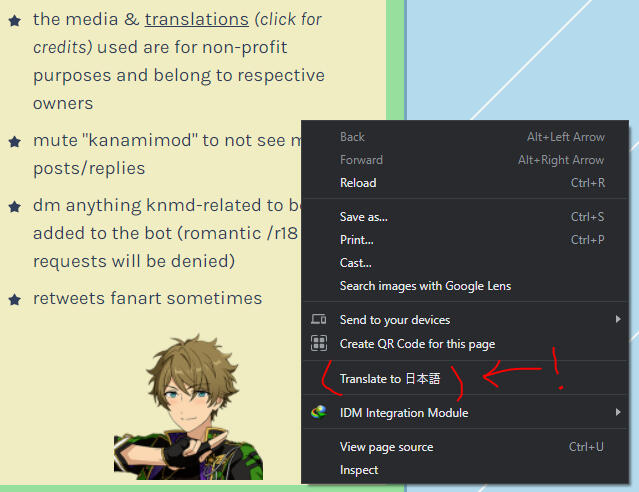Click the QR code icon
Screen dimensions: 639x492
tap(319, 343)
